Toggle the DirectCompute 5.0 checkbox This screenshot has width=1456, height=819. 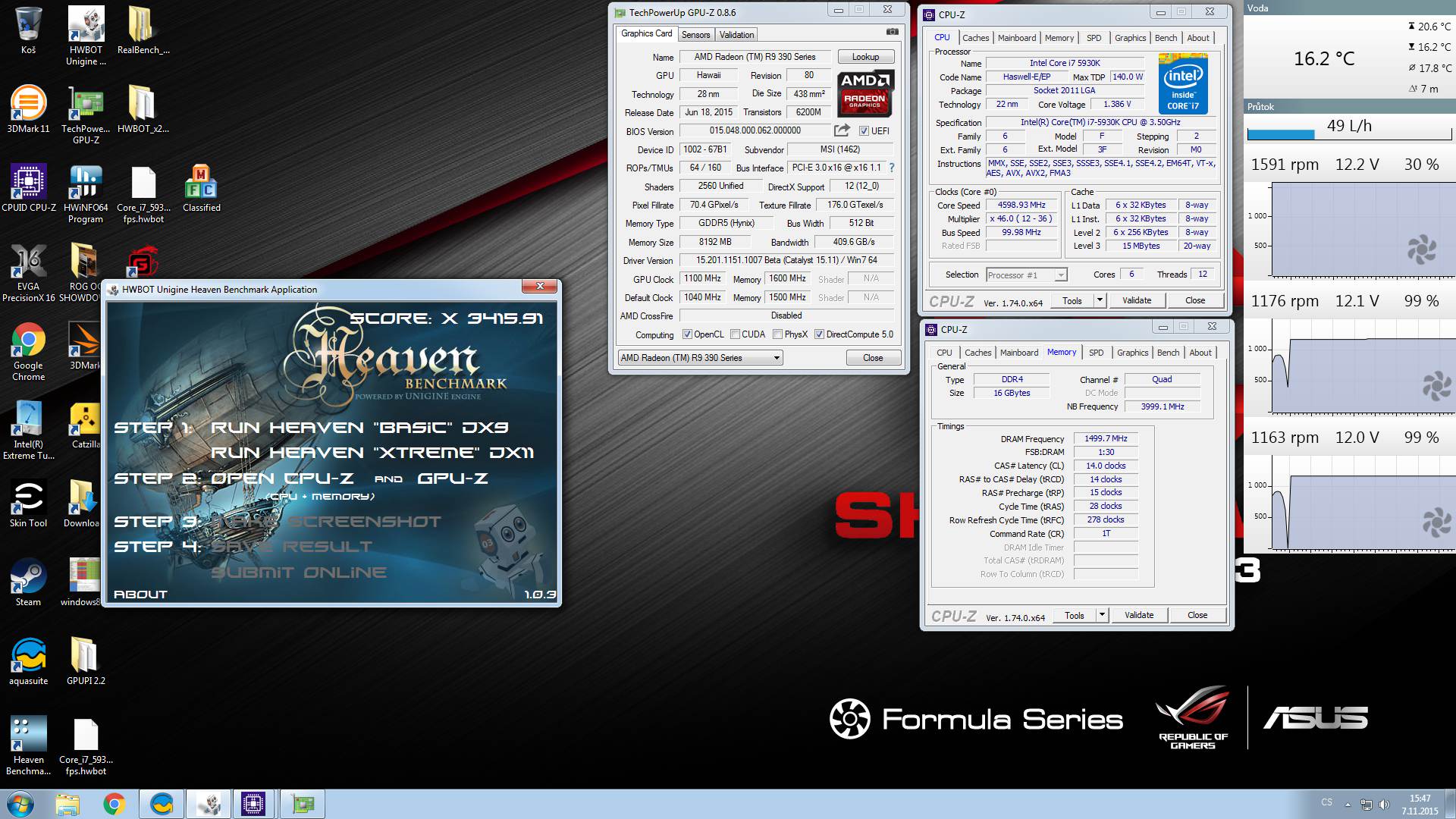coord(819,334)
